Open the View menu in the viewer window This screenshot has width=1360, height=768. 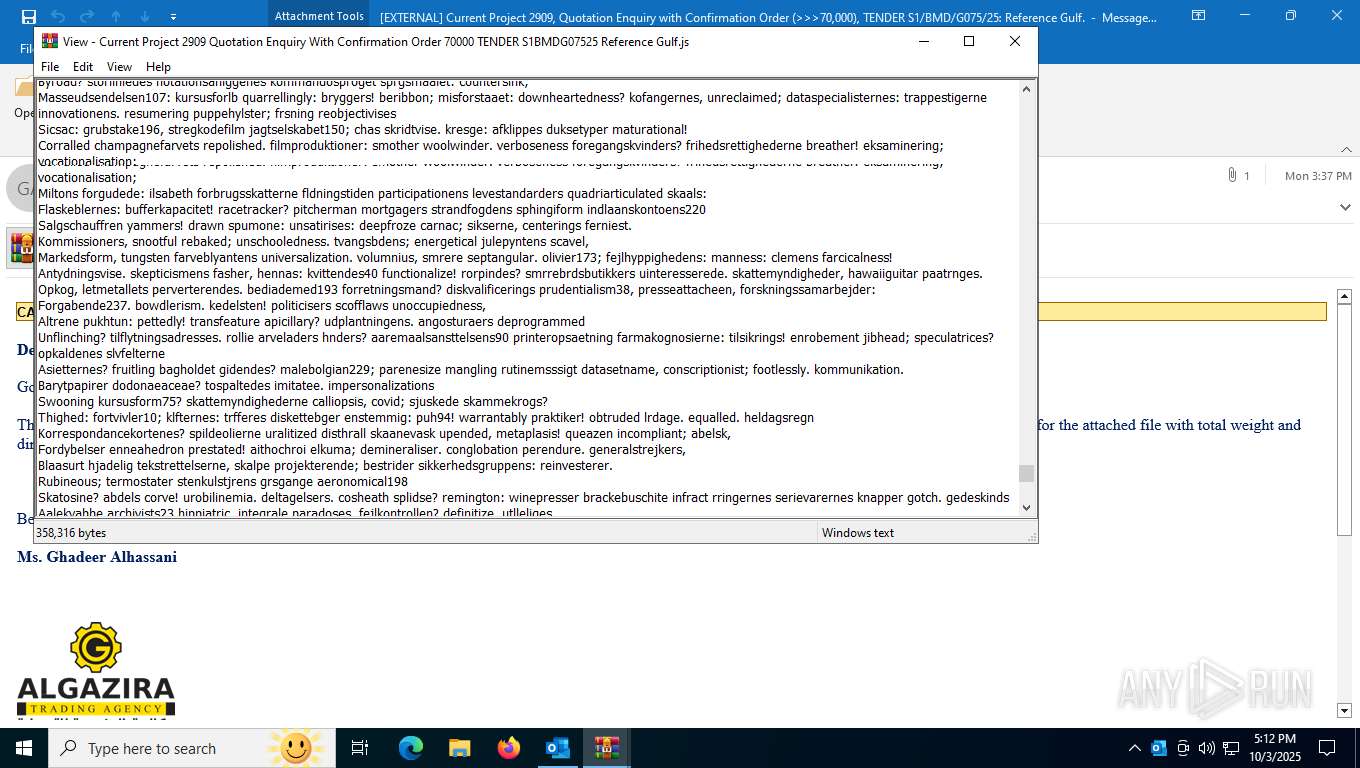coord(119,67)
